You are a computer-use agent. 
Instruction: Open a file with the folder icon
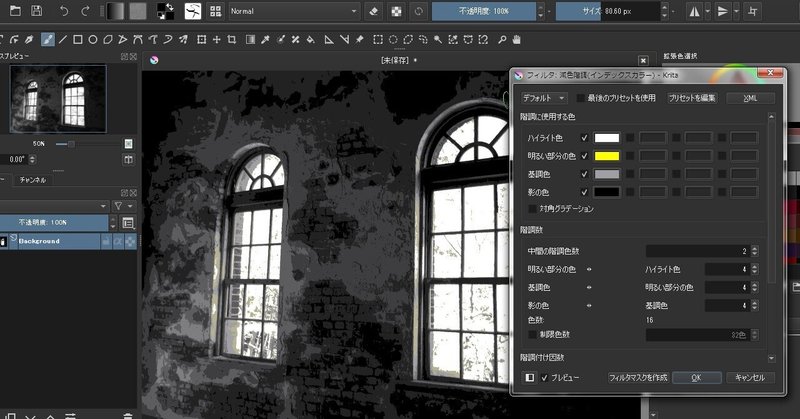coord(15,11)
